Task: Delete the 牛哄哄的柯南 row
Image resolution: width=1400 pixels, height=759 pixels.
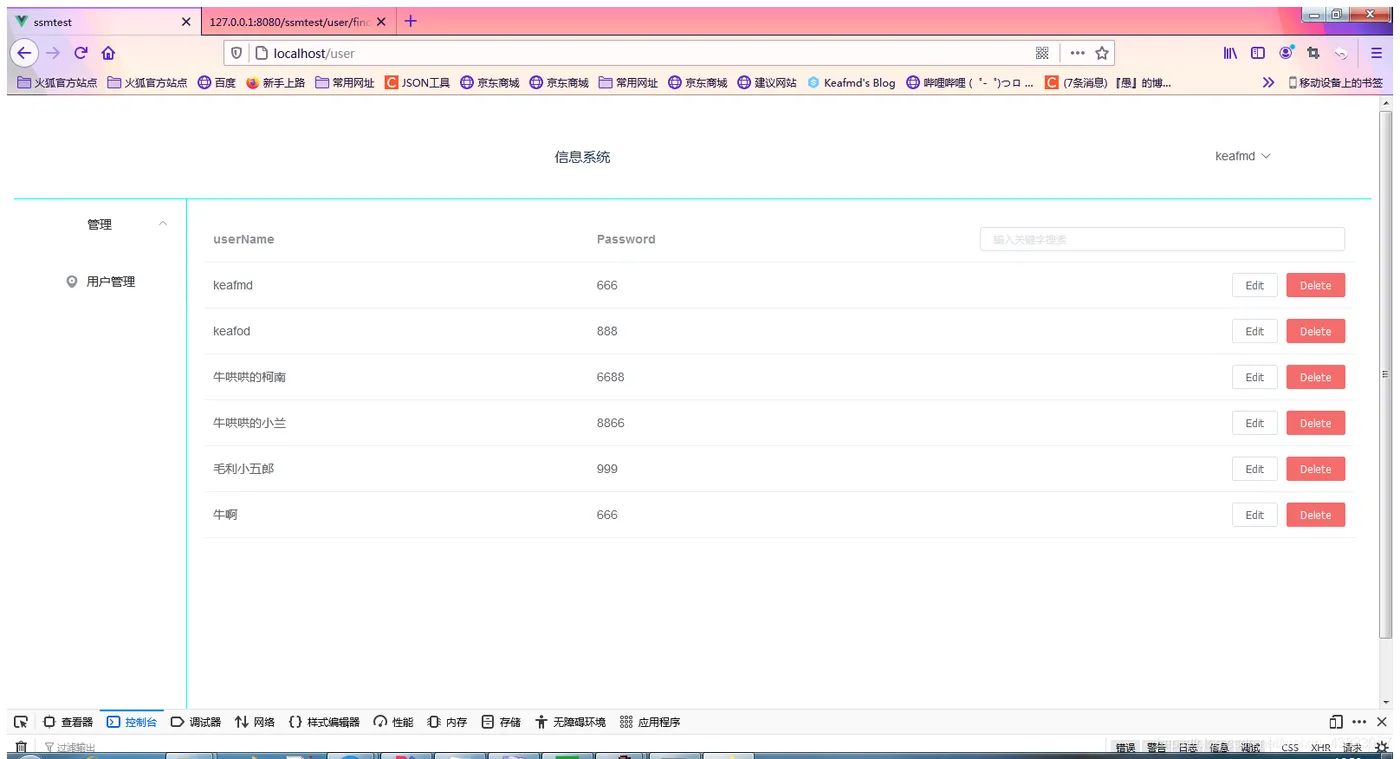Action: tap(1315, 378)
